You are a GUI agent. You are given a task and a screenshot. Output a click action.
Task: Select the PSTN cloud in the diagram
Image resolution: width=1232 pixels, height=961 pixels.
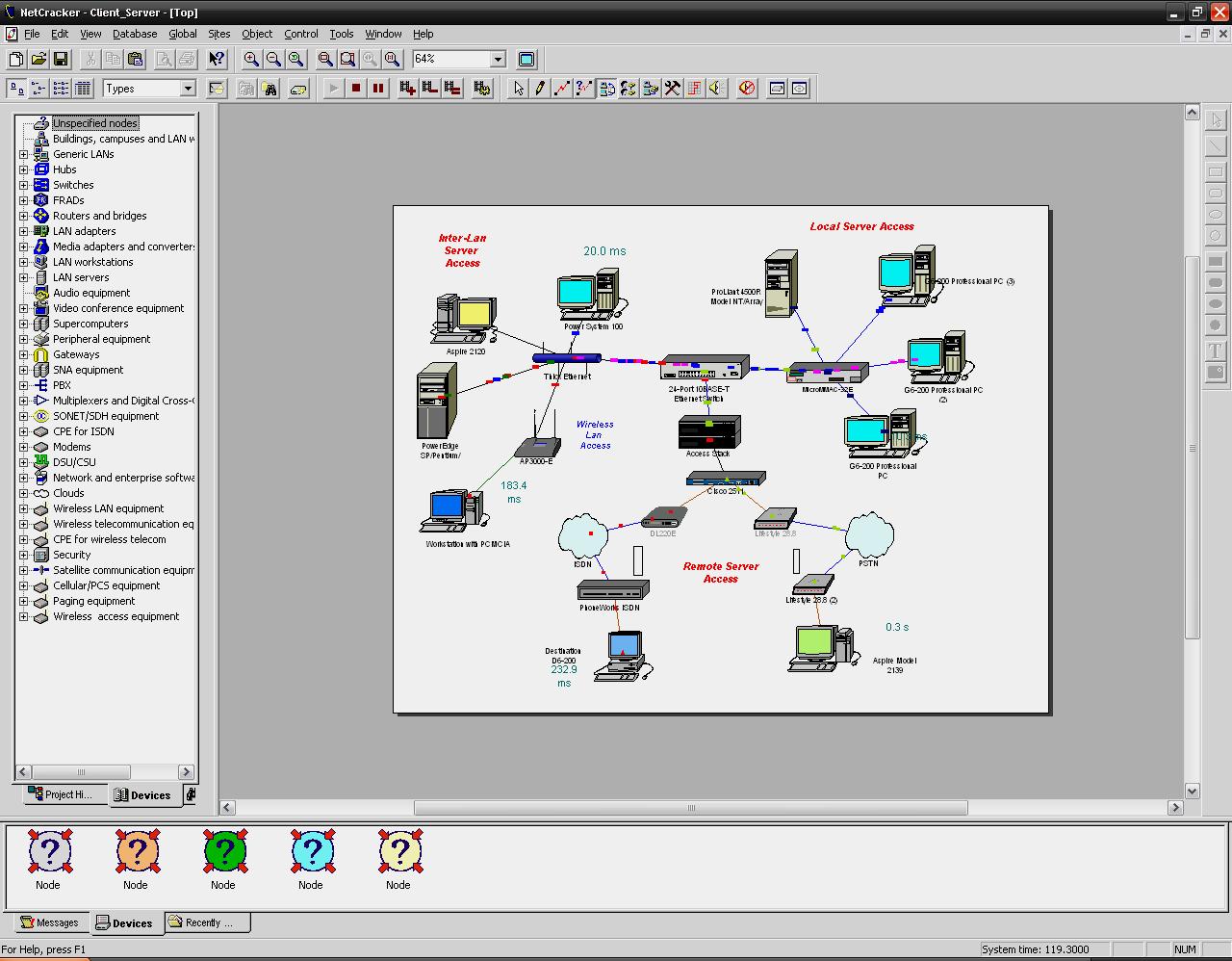coord(869,534)
